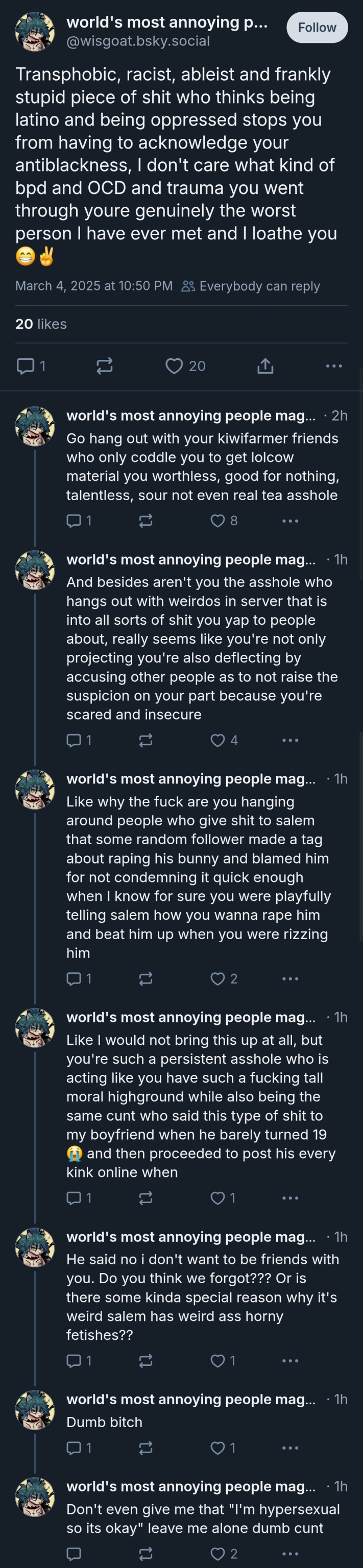Like the 'kiwifarmer friends' reply
This screenshot has width=363, height=1568.
217,521
